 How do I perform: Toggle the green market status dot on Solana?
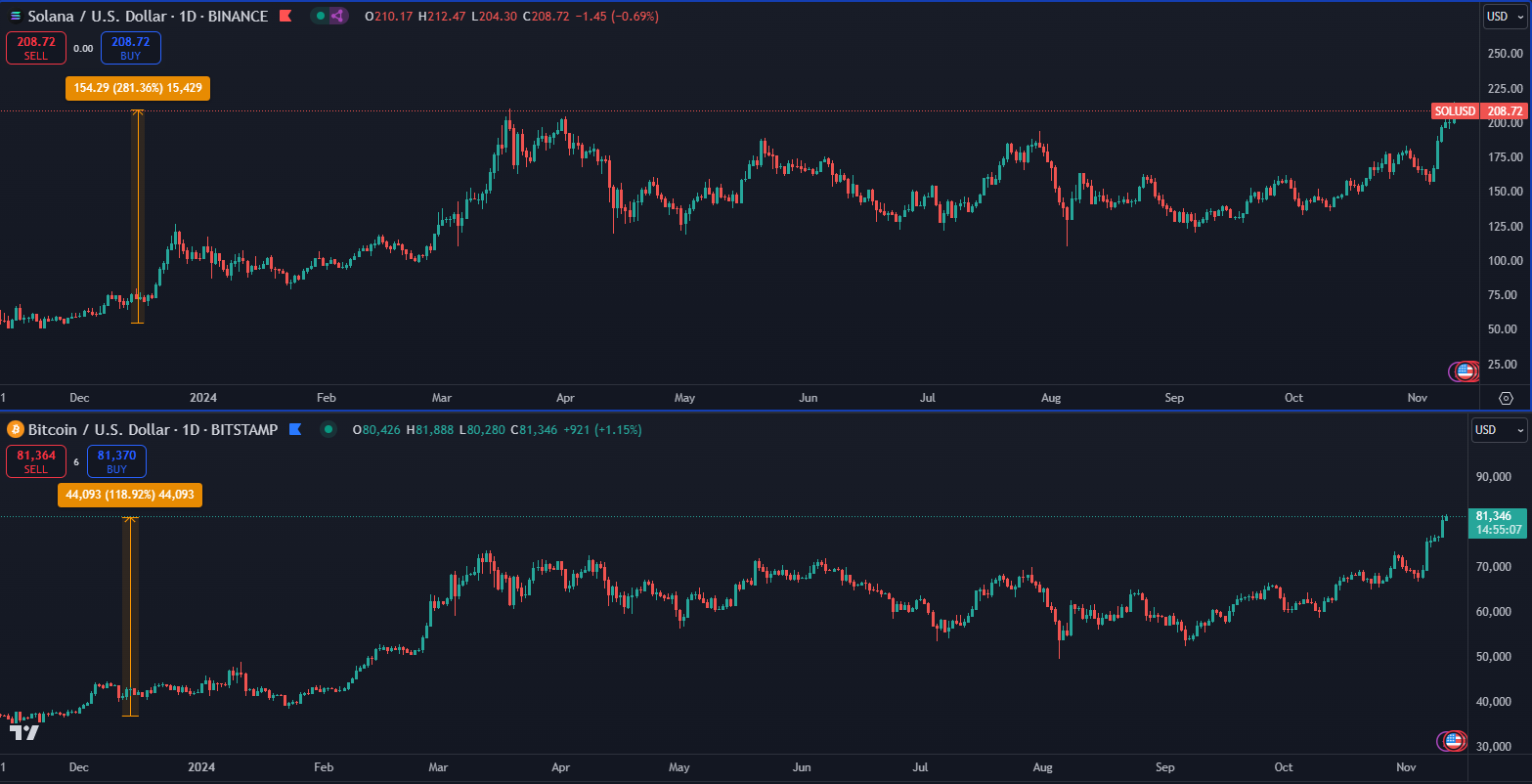(320, 17)
